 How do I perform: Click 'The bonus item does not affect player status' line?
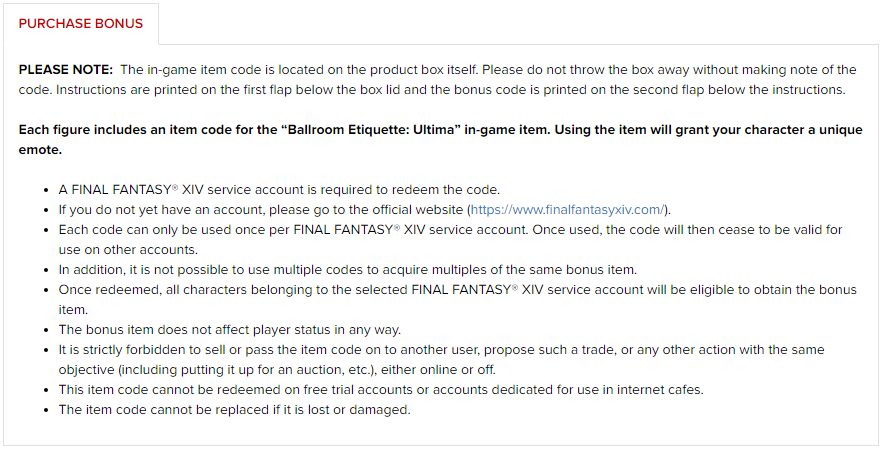[230, 330]
